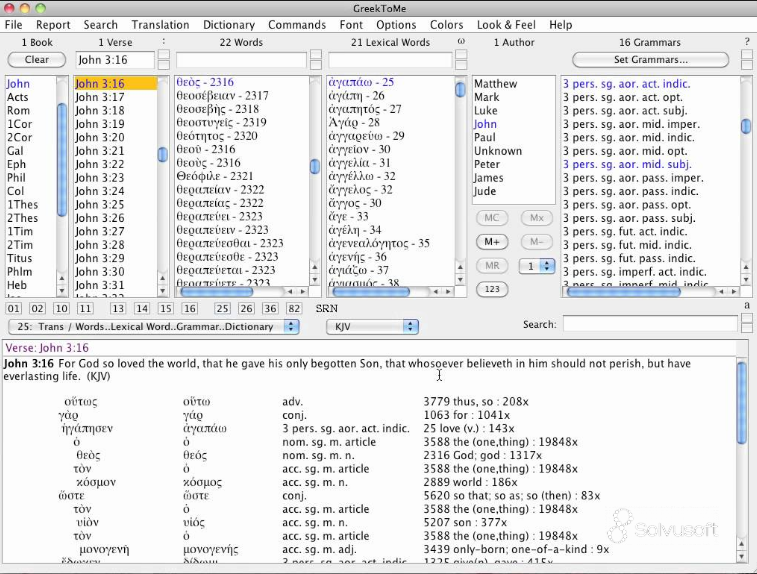Select Unknown in the author list
Viewport: 757px width, 574px height.
(498, 151)
